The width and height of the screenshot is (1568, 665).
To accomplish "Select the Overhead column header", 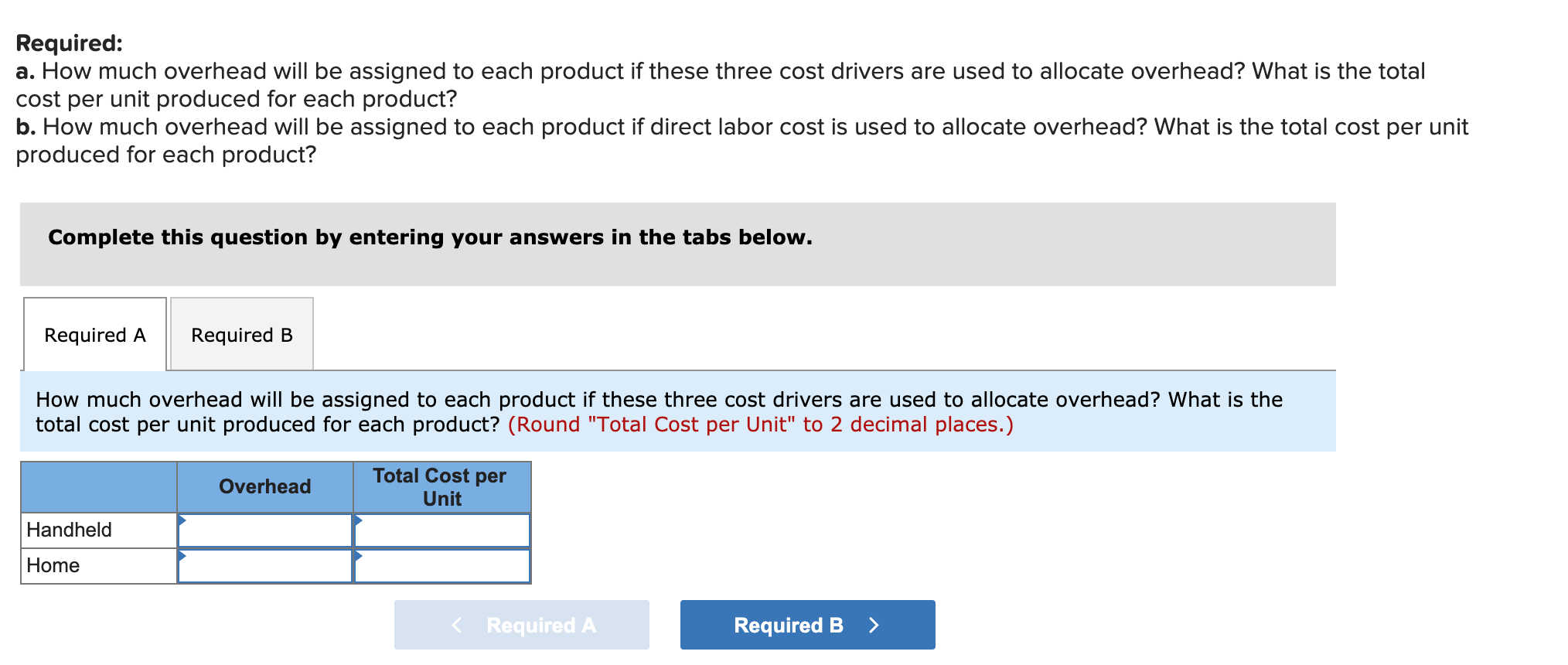I will pos(264,486).
